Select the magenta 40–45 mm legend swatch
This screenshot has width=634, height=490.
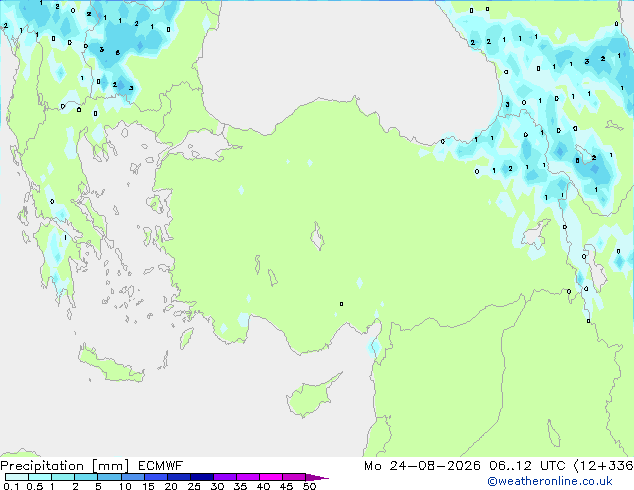(x=271, y=477)
